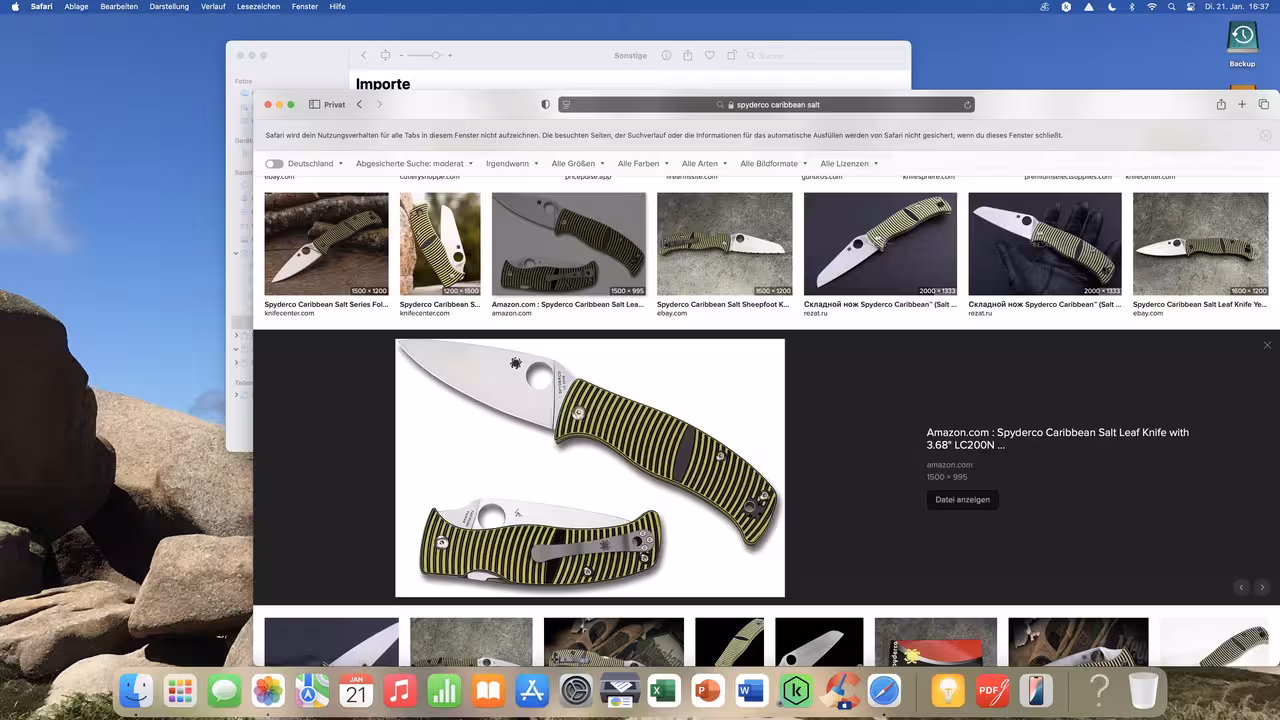Image resolution: width=1280 pixels, height=720 pixels.
Task: Open Messages from the Dock
Action: click(224, 691)
